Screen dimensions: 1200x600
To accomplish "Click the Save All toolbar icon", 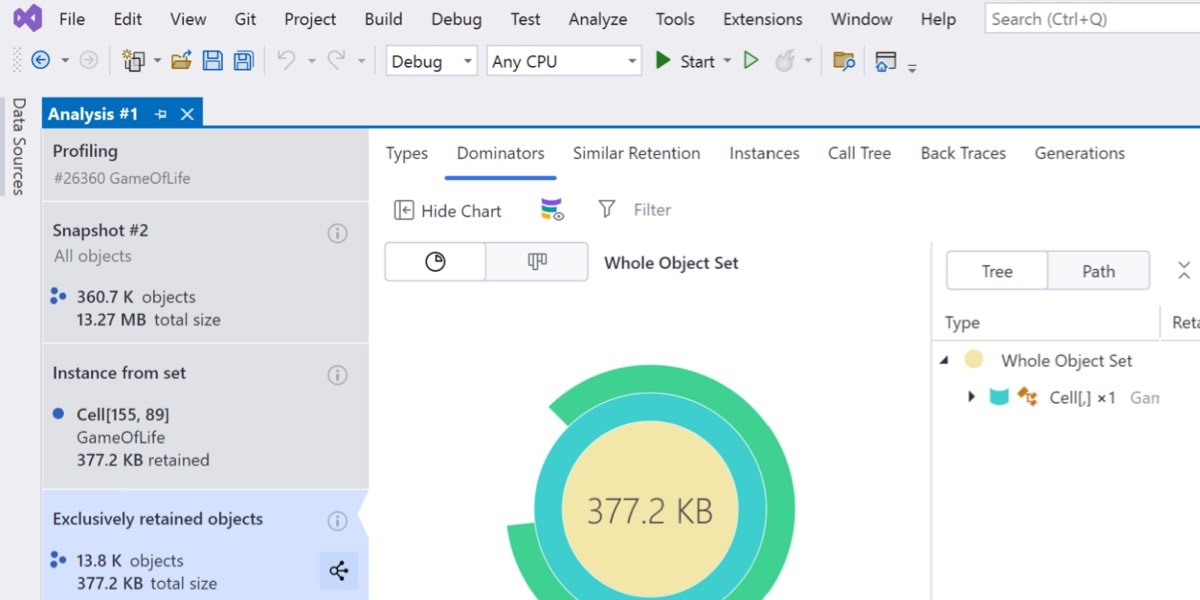I will tap(243, 61).
